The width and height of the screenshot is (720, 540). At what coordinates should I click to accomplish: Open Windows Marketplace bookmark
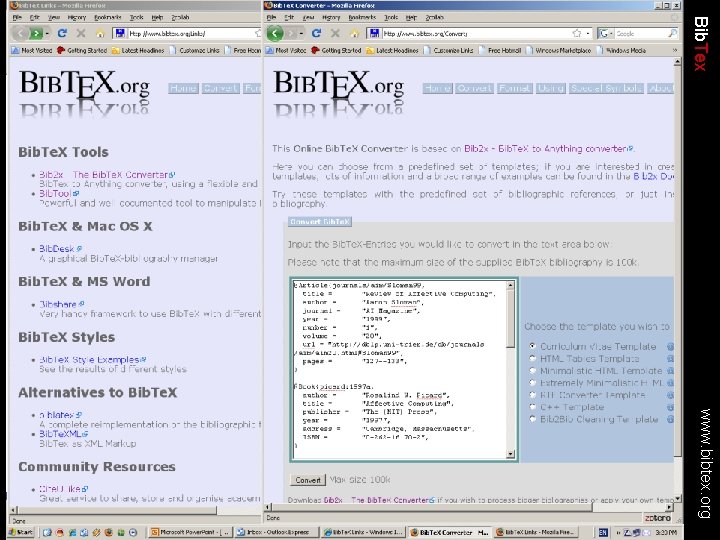[558, 51]
